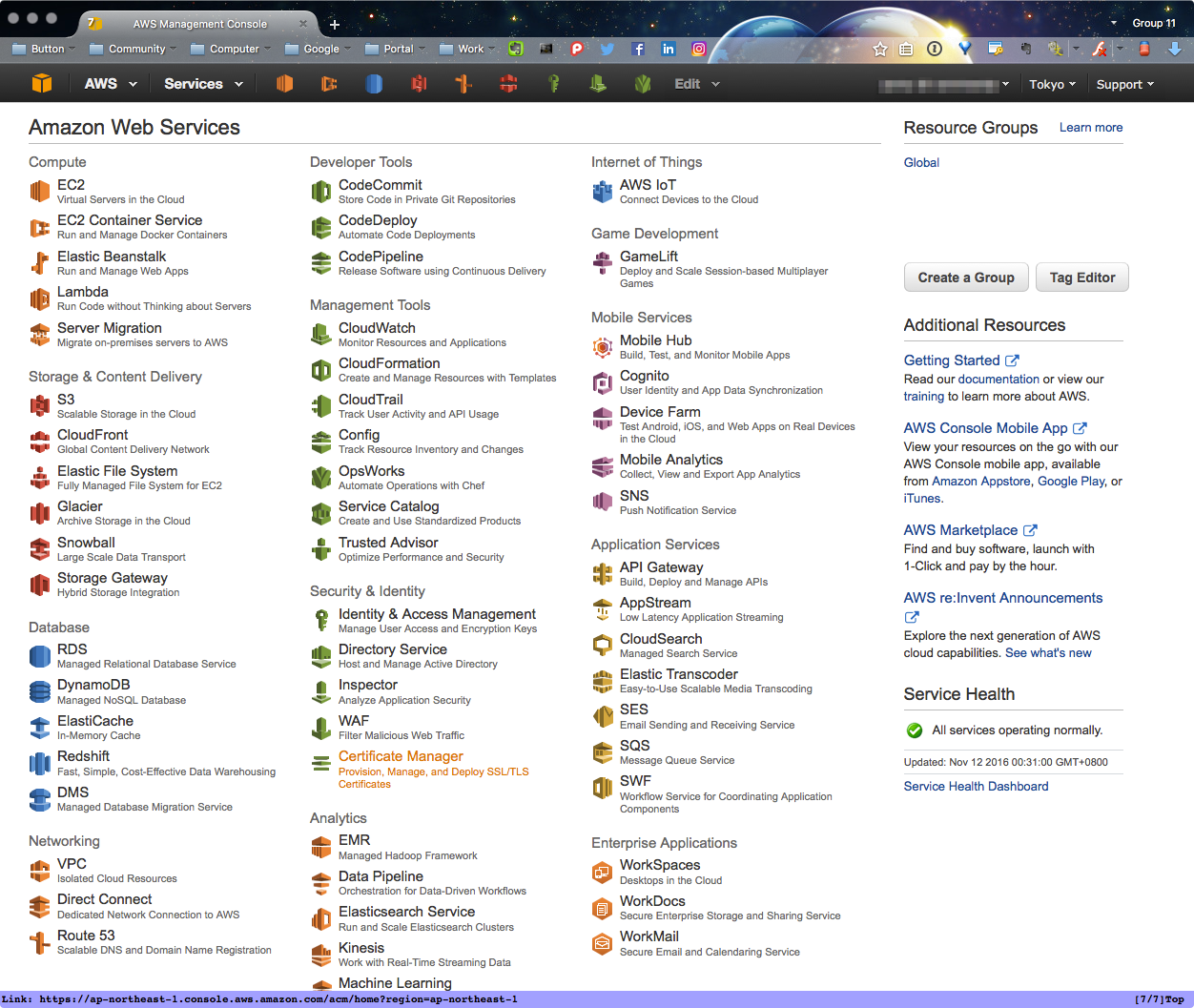Click the Group 11 label
Image resolution: width=1194 pixels, height=1008 pixels.
[x=1154, y=23]
